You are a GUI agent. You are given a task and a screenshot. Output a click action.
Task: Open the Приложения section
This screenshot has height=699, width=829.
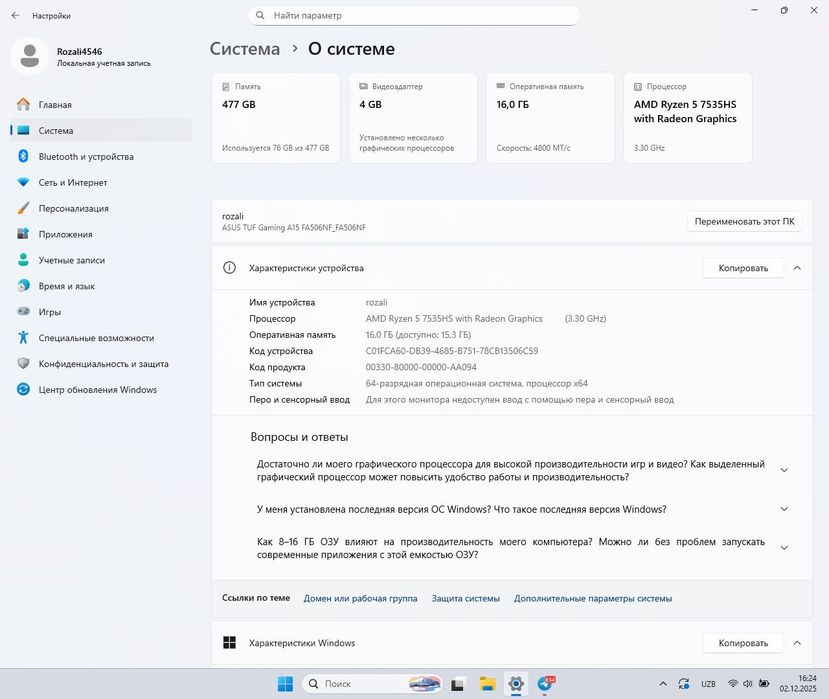100,234
